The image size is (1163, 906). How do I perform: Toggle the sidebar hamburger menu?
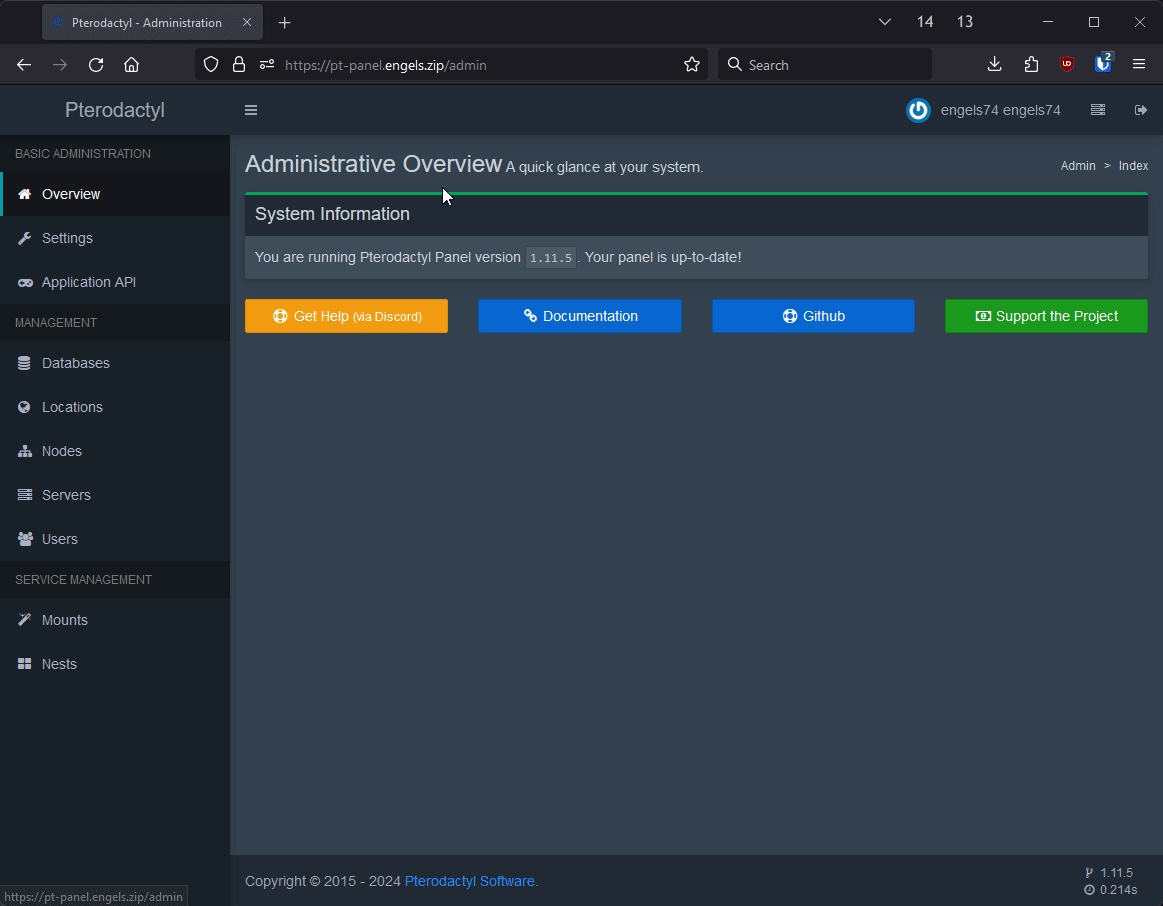(x=251, y=110)
